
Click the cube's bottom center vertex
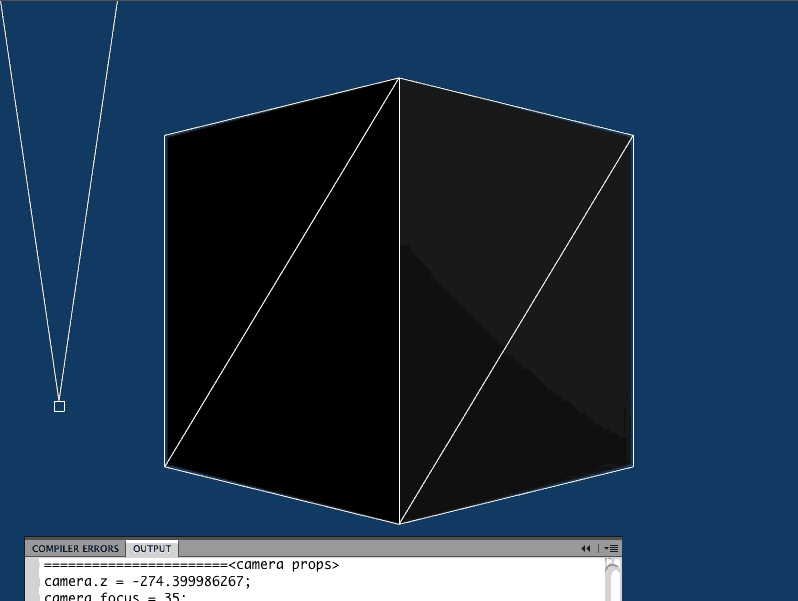(400, 523)
